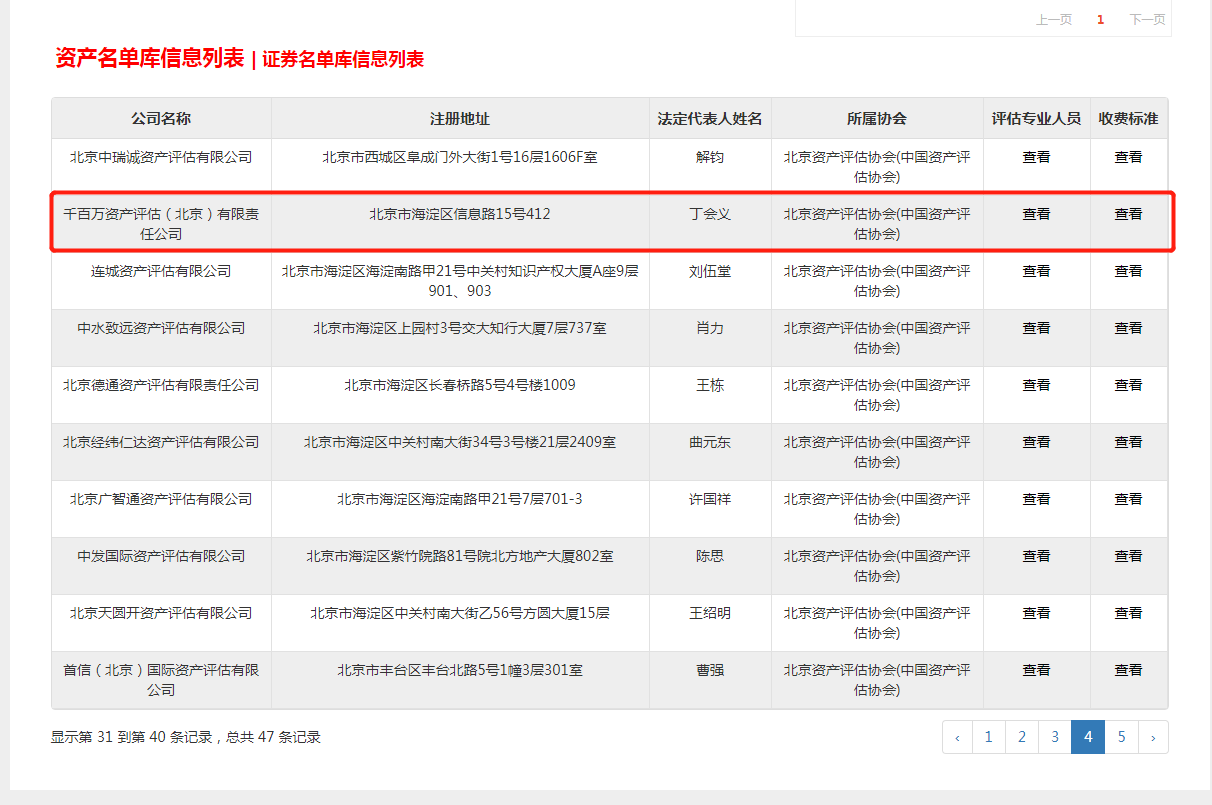Select the 注册地址 column header
The width and height of the screenshot is (1212, 805).
point(460,118)
